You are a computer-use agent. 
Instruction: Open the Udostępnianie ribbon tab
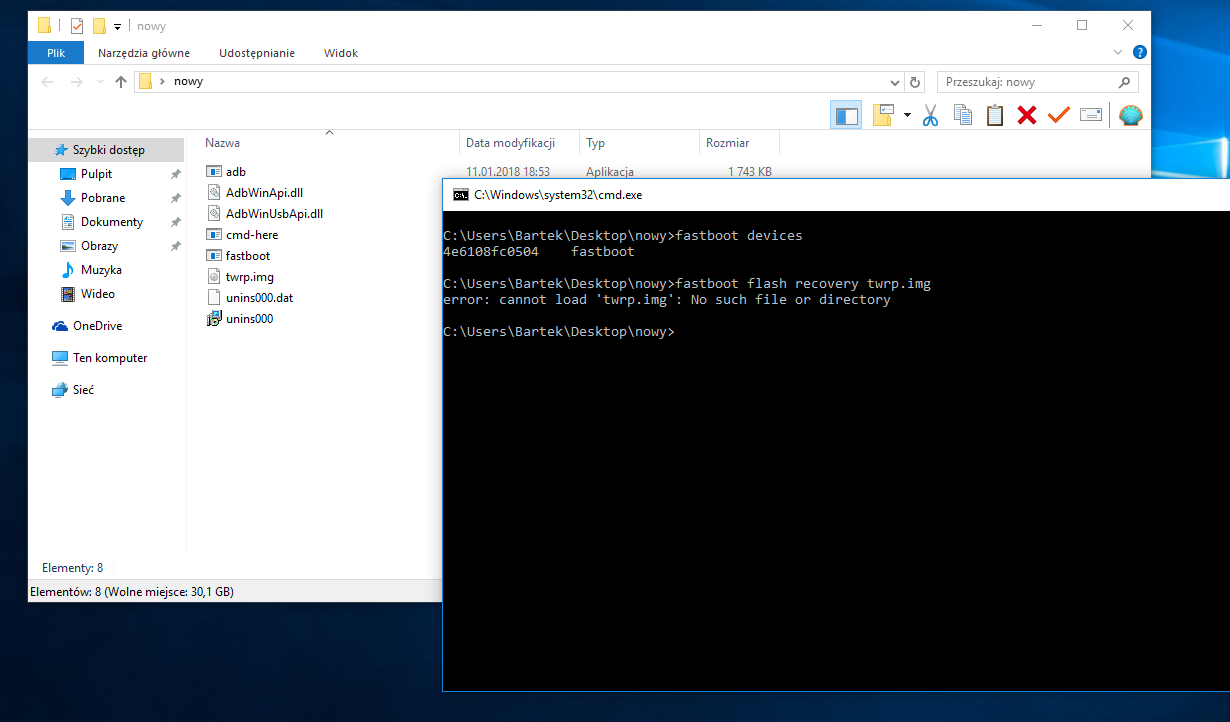coord(256,53)
